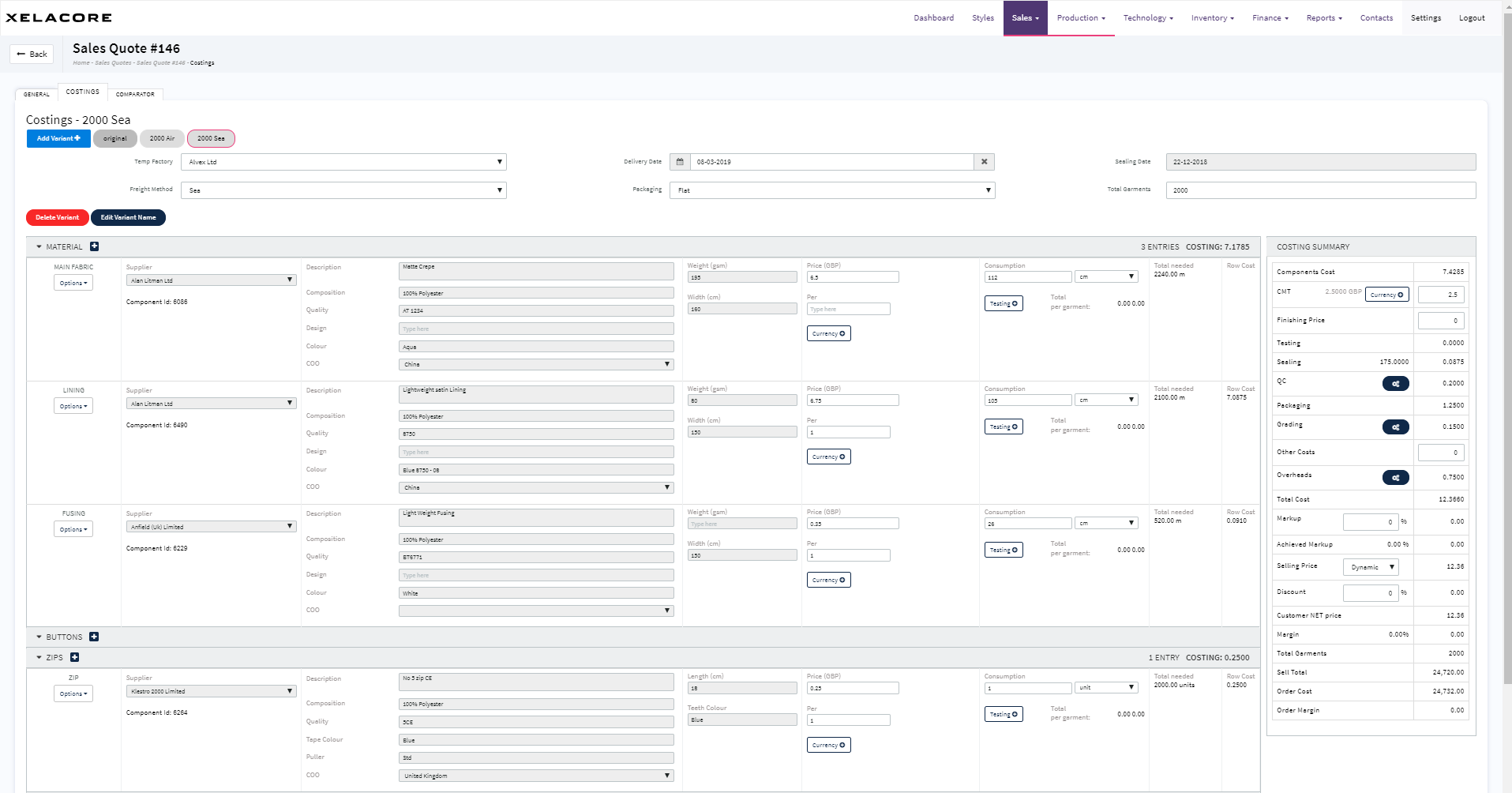Click the plus icon beside MATERIAL header

(x=94, y=246)
